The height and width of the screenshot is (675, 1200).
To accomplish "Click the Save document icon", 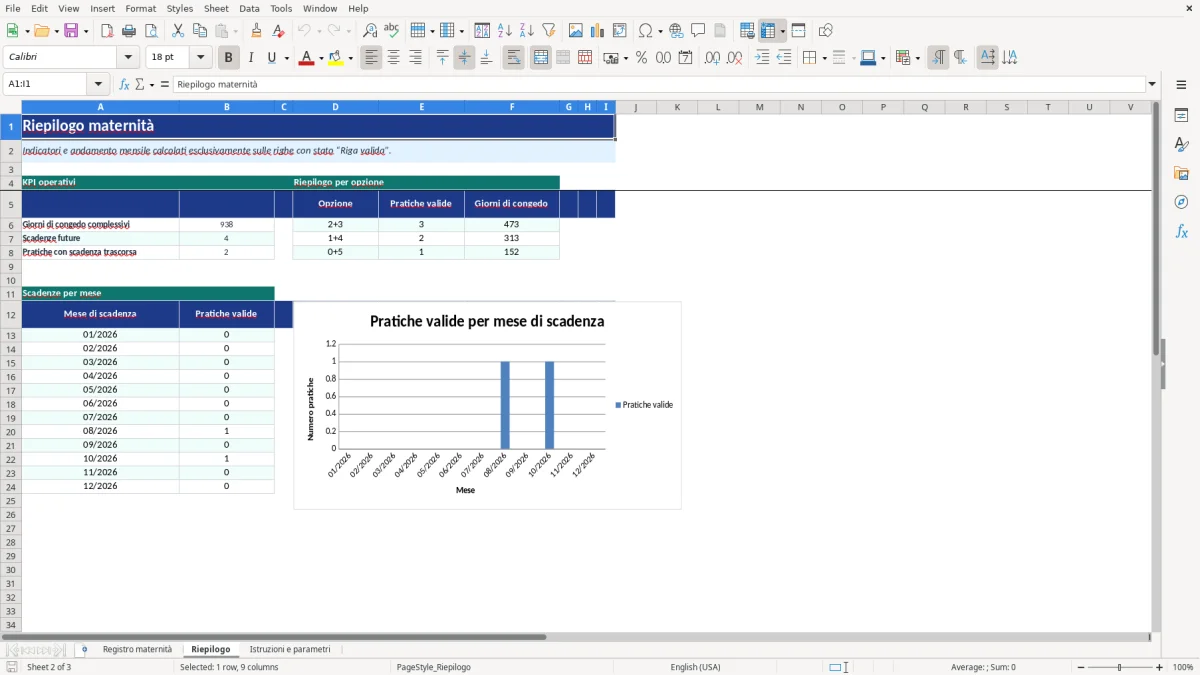I will [x=71, y=31].
